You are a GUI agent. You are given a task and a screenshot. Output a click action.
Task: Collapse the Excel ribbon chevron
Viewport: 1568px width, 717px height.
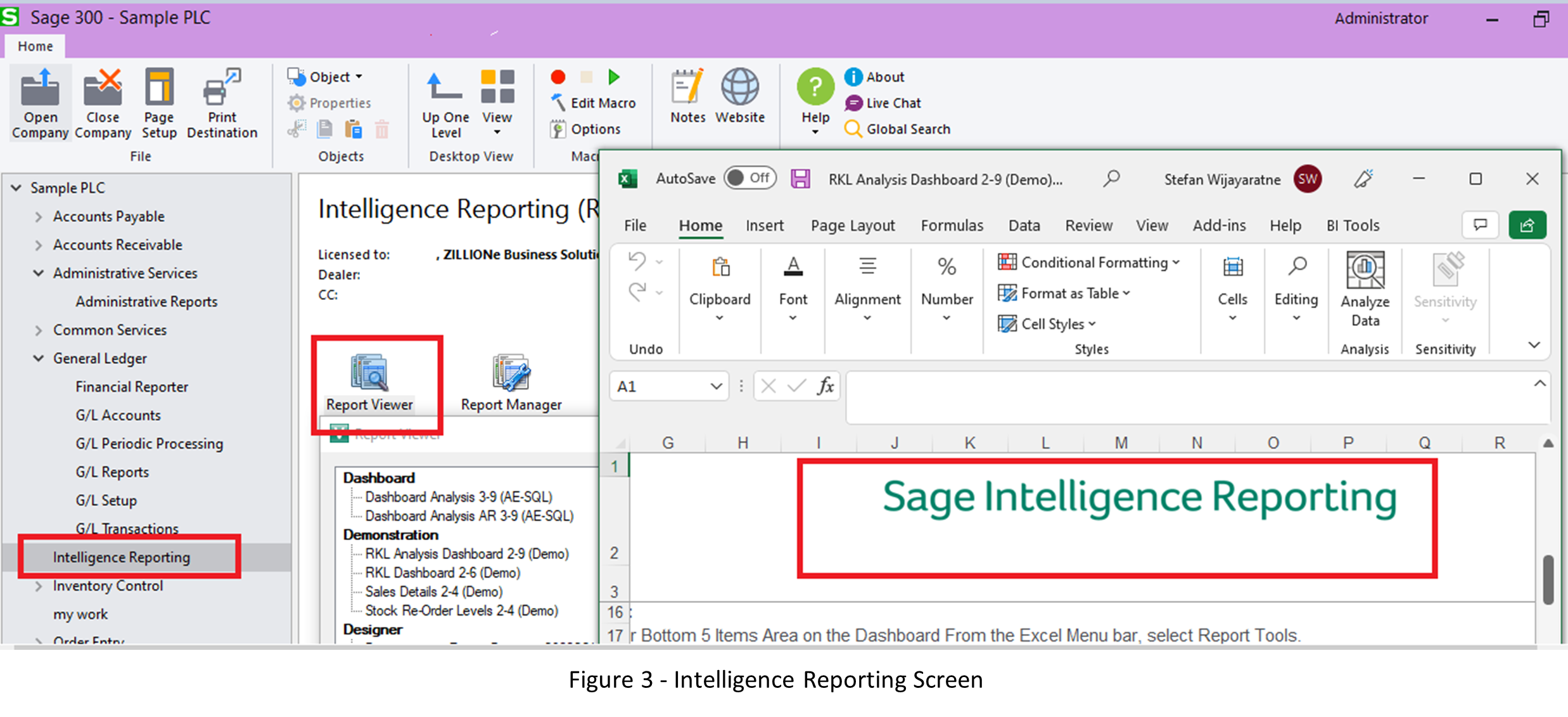click(1534, 345)
